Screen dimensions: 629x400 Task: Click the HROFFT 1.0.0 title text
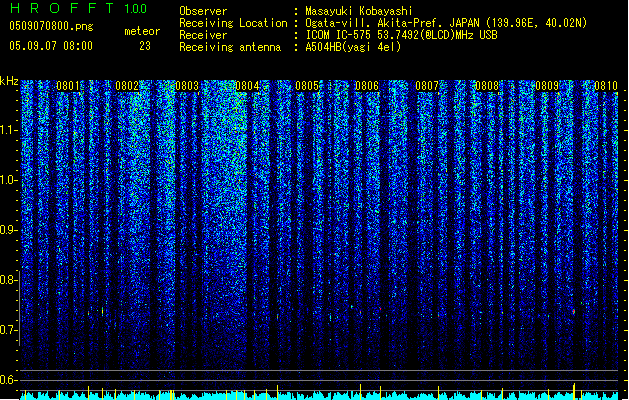[x=79, y=8]
